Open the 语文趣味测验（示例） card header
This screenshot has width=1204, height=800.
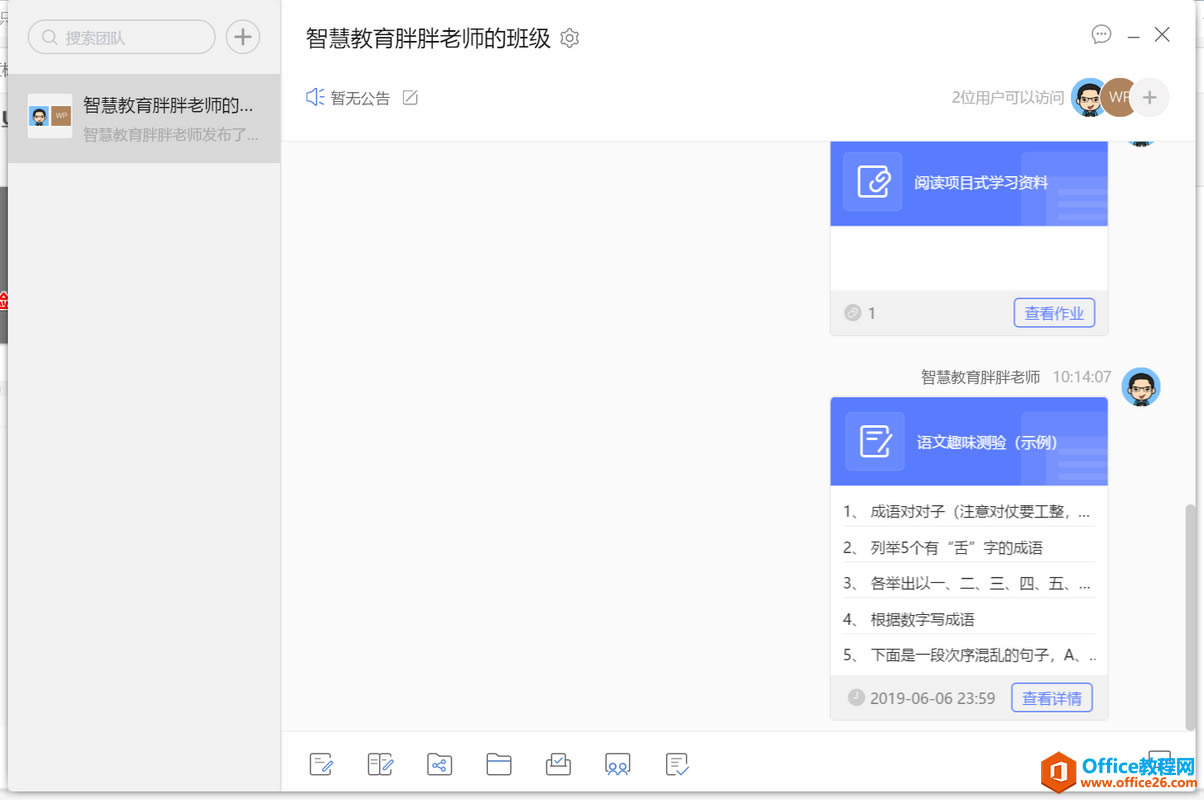click(968, 442)
